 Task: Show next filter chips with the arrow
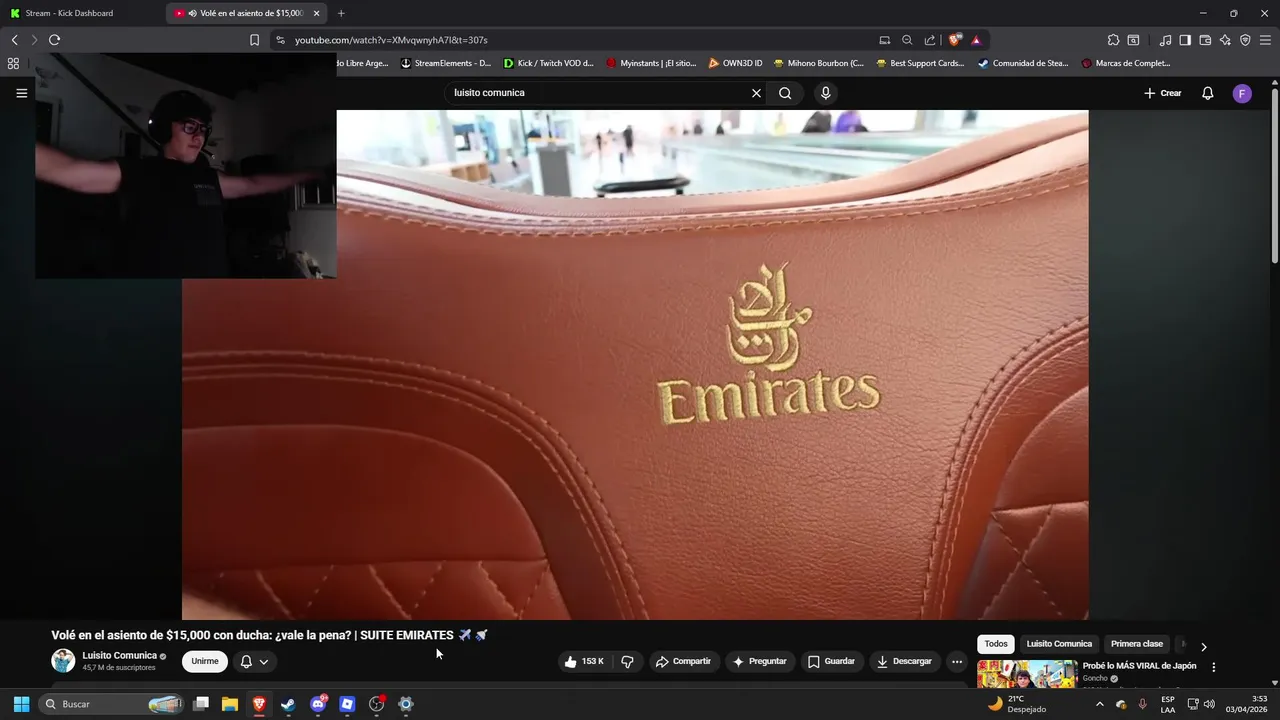[x=1203, y=646]
